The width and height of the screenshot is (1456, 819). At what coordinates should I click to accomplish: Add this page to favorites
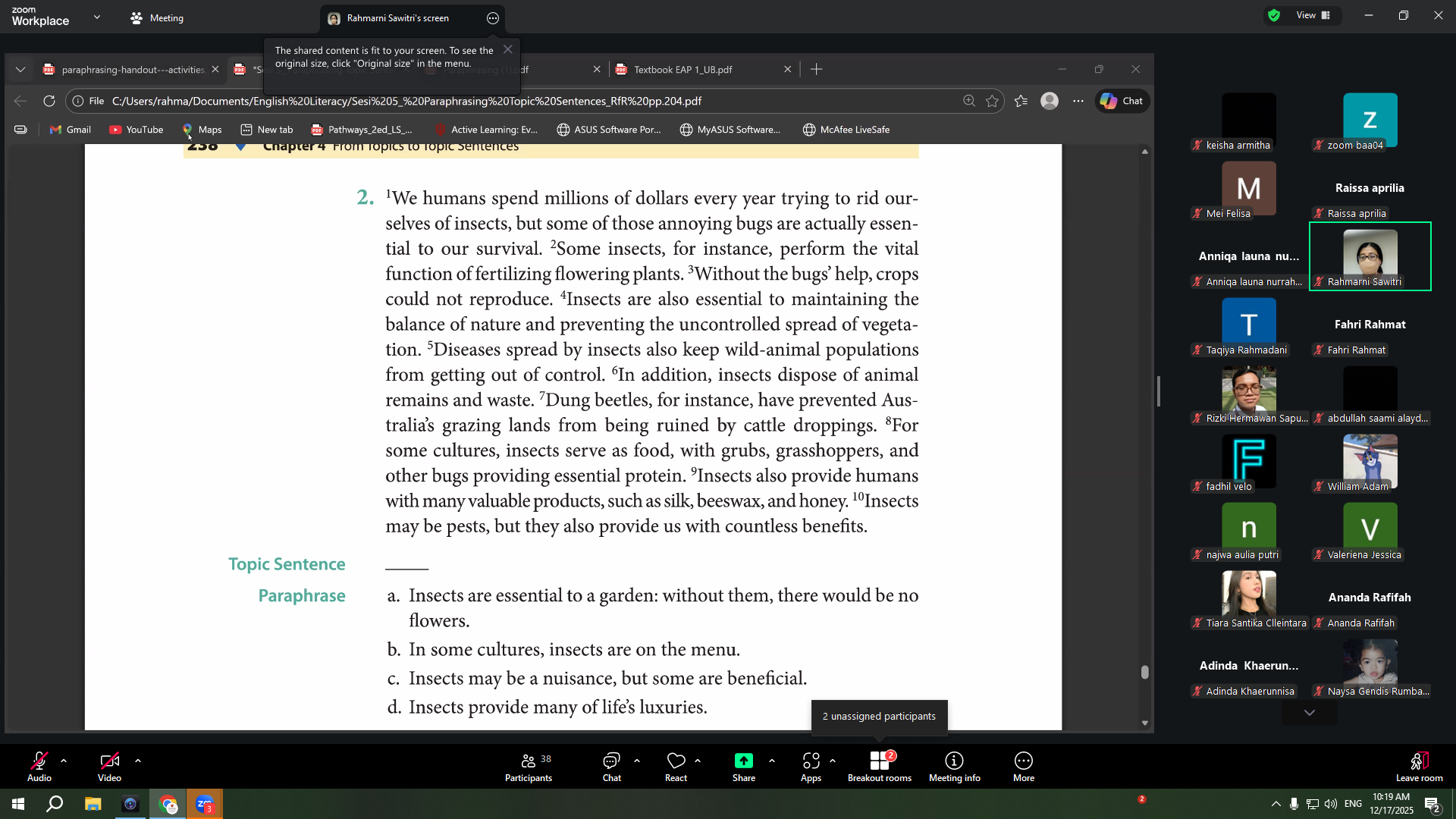click(992, 101)
